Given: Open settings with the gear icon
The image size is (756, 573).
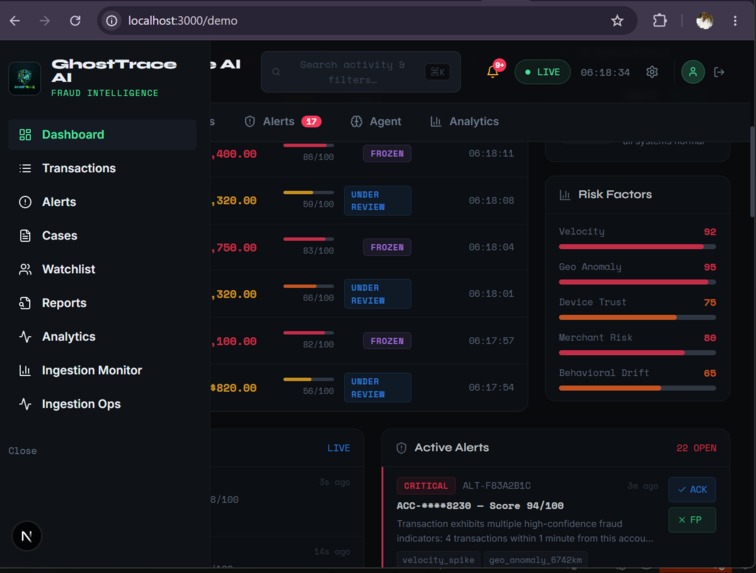Looking at the screenshot, I should coord(652,72).
